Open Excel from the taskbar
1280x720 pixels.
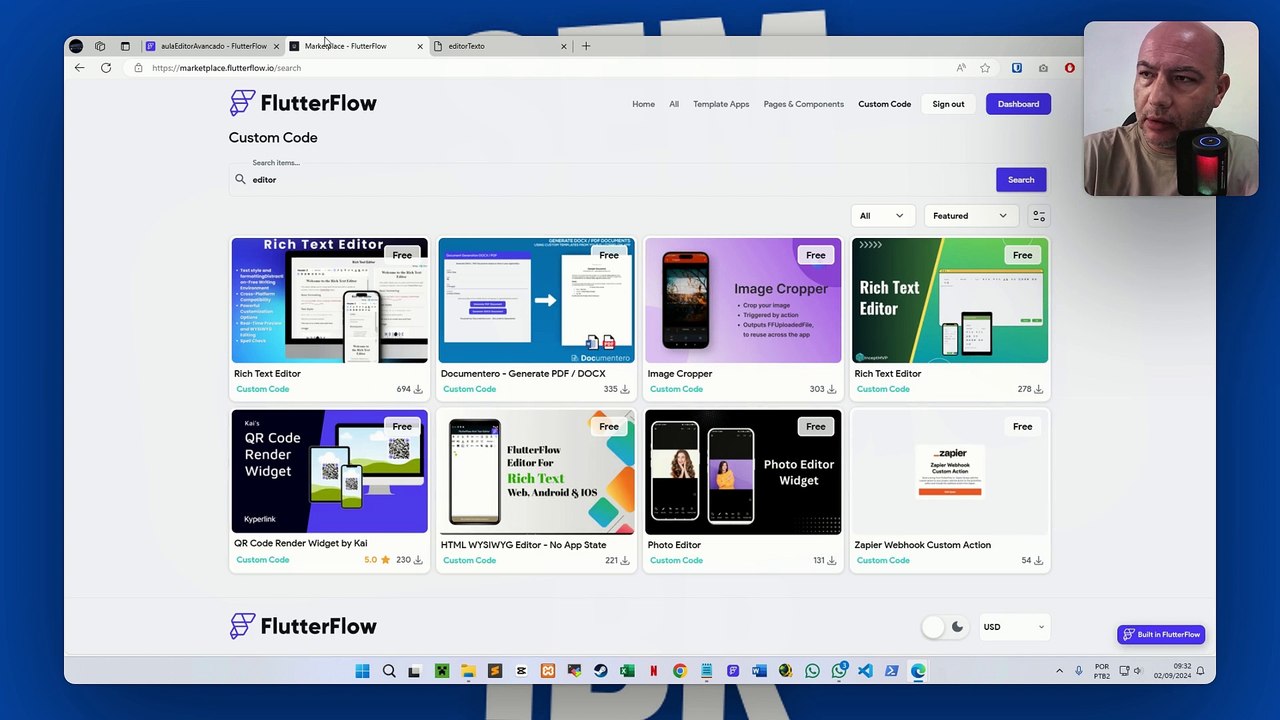(627, 671)
